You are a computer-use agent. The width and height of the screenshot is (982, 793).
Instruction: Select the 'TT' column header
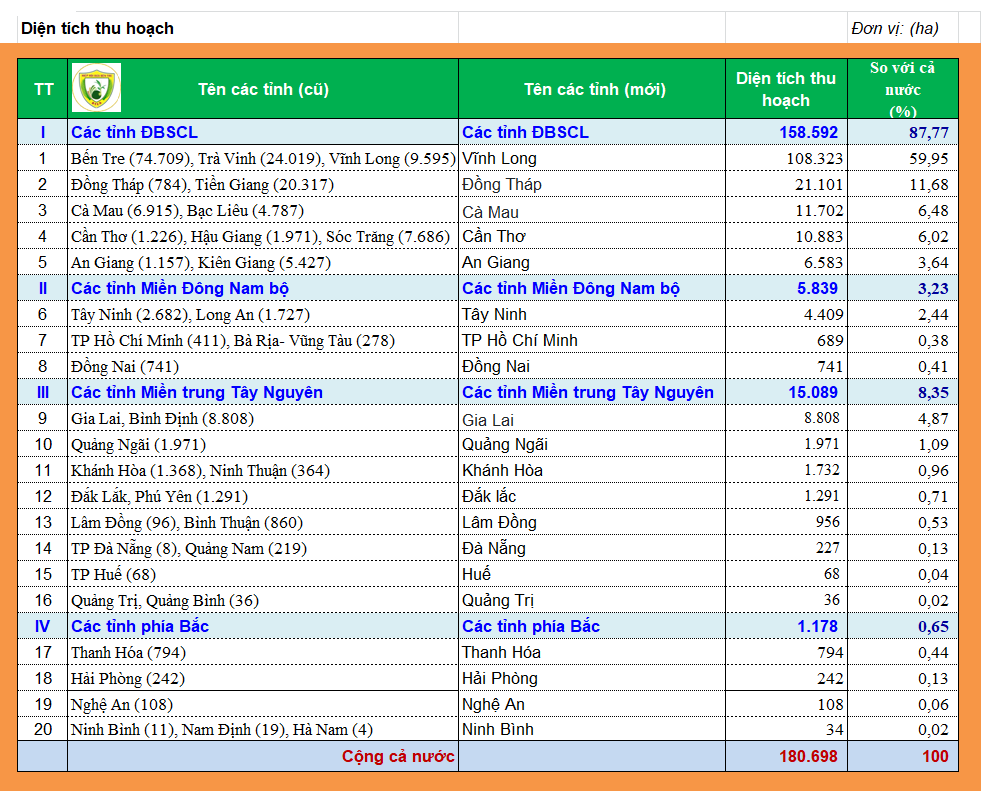click(43, 89)
